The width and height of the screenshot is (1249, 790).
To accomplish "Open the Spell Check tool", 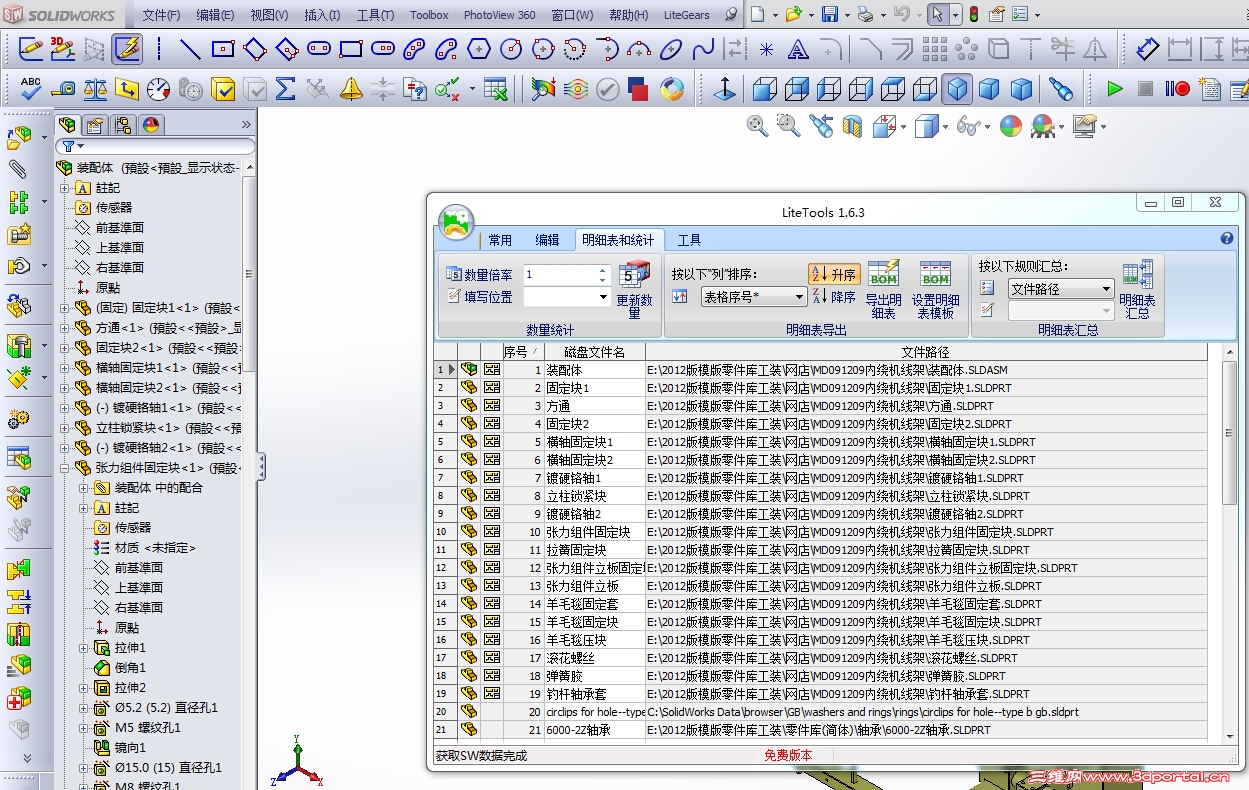I will tap(30, 89).
